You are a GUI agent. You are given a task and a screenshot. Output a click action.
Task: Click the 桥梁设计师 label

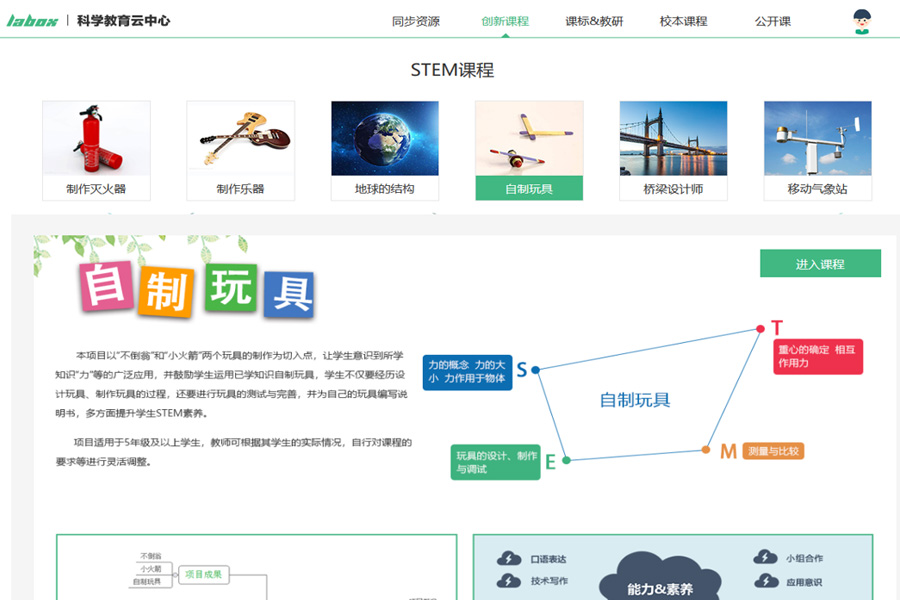coord(673,188)
